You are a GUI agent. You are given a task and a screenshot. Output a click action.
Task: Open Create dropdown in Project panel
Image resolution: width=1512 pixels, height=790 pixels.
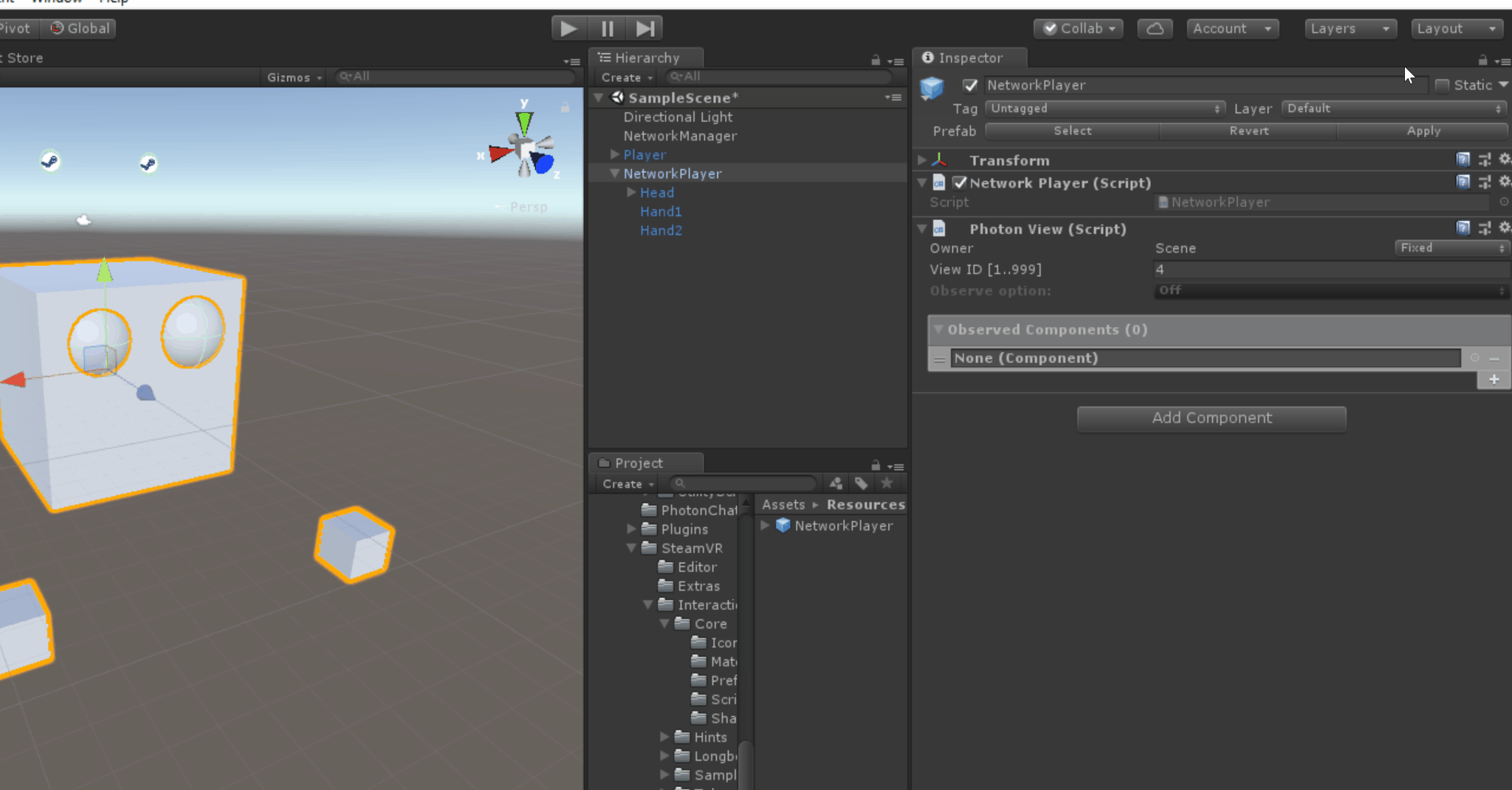(628, 484)
